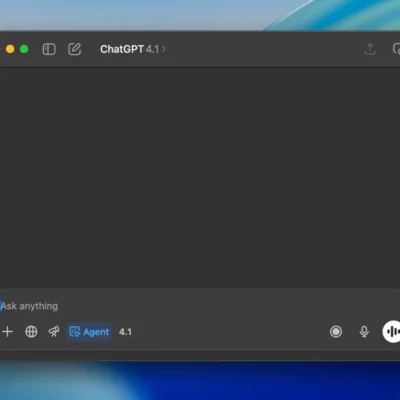The image size is (400, 400).
Task: Toggle the Agent mode button
Action: coord(89,332)
